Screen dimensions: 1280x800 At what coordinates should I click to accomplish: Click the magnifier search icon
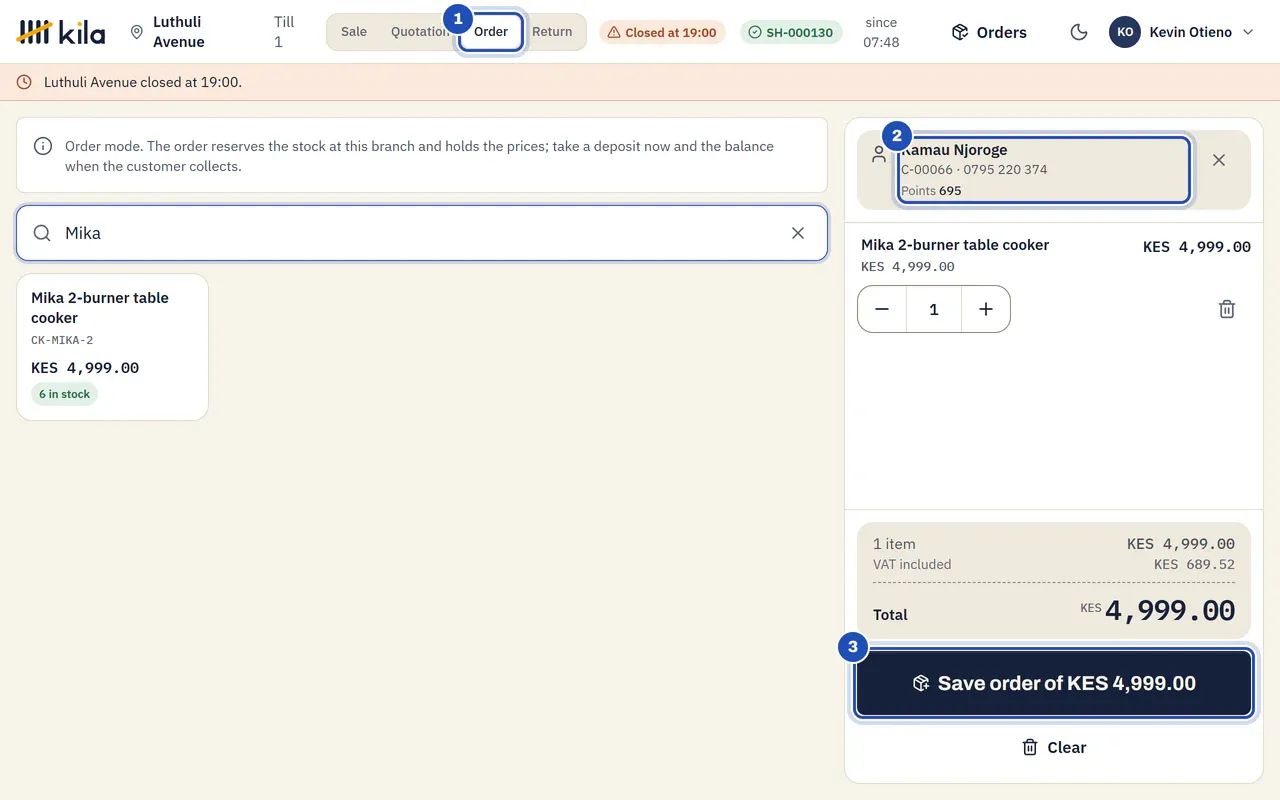pyautogui.click(x=42, y=233)
